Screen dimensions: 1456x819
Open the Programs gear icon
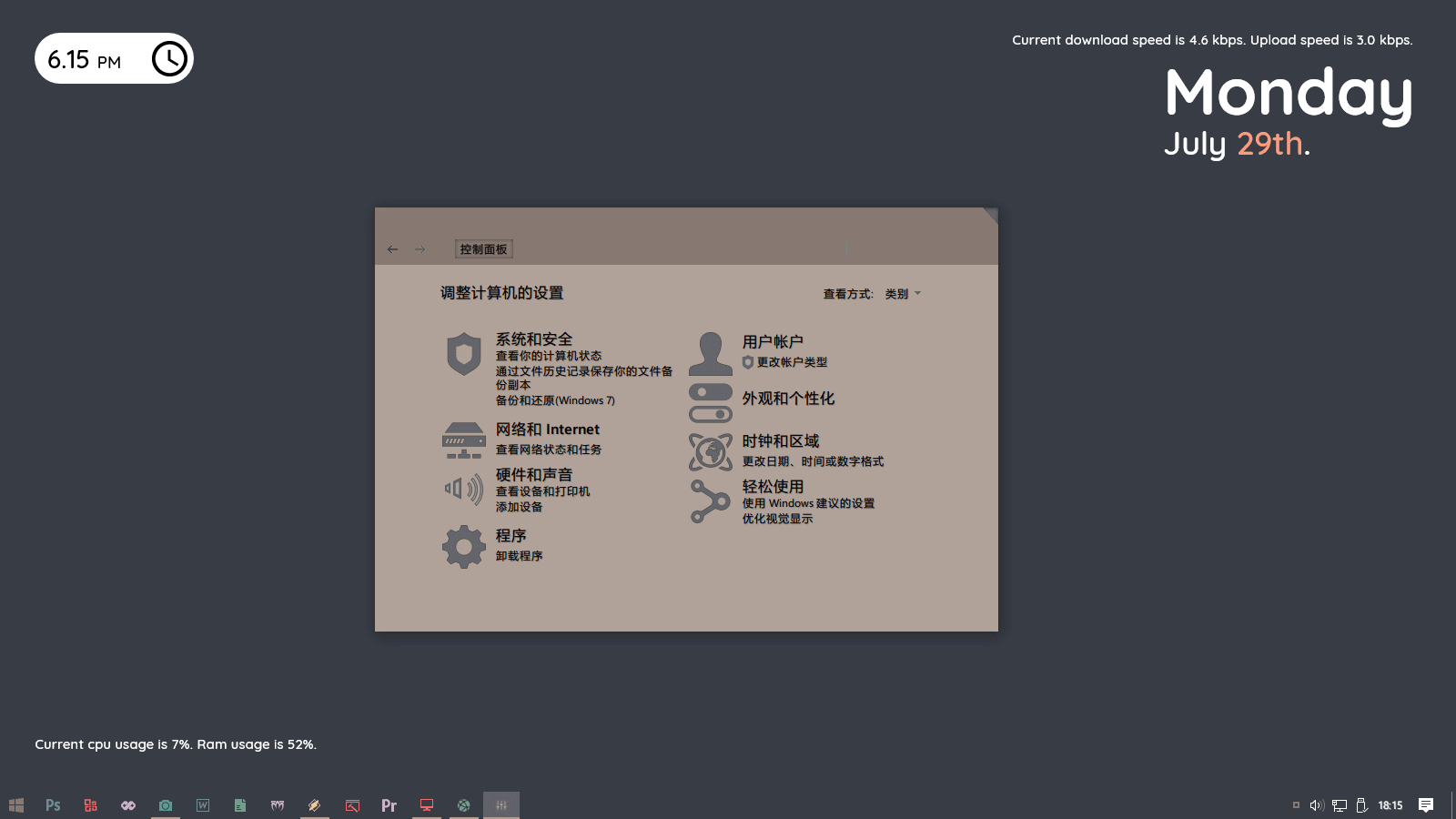pyautogui.click(x=463, y=546)
